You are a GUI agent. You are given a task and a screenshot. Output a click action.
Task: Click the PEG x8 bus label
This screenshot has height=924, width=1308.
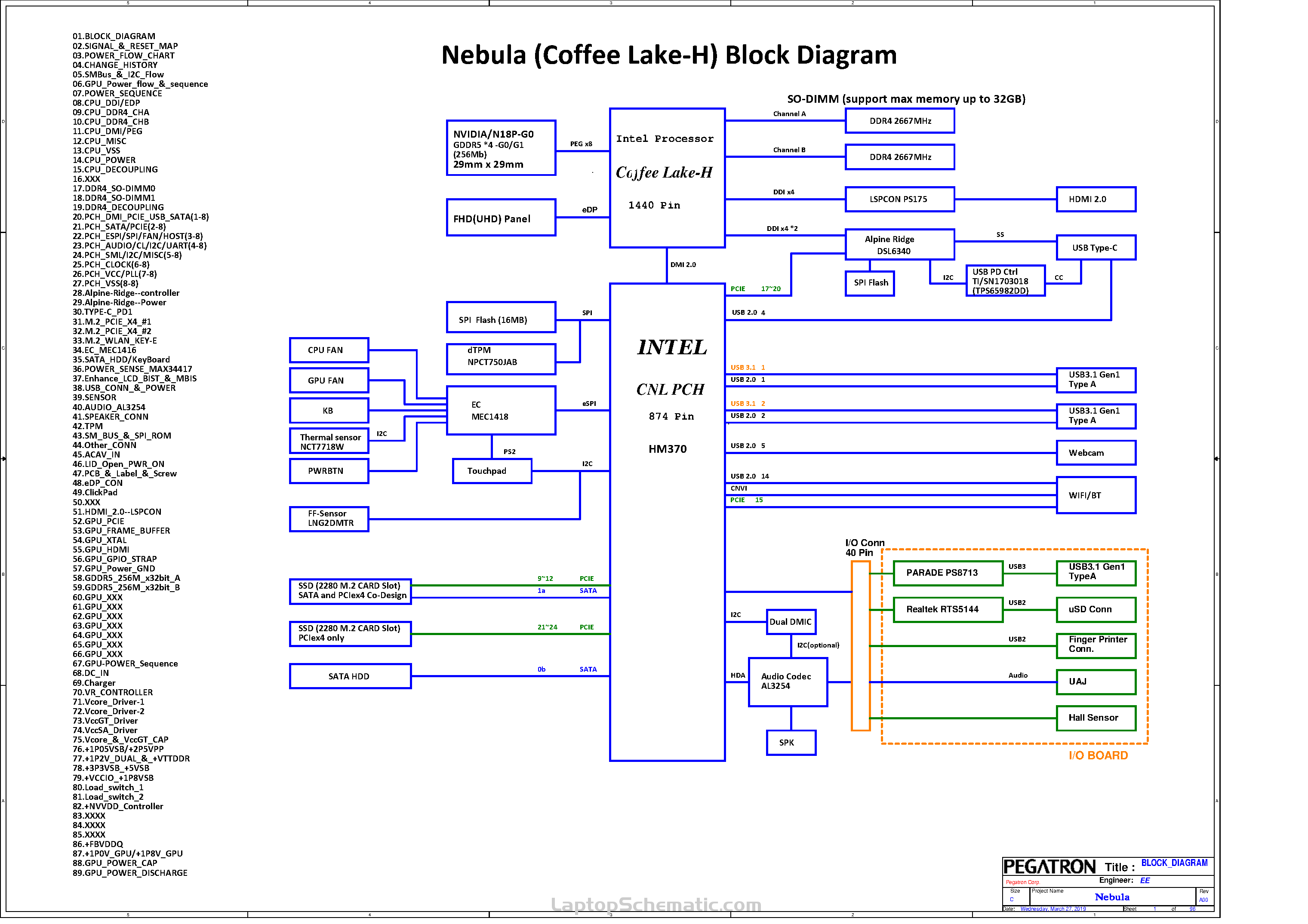582,144
